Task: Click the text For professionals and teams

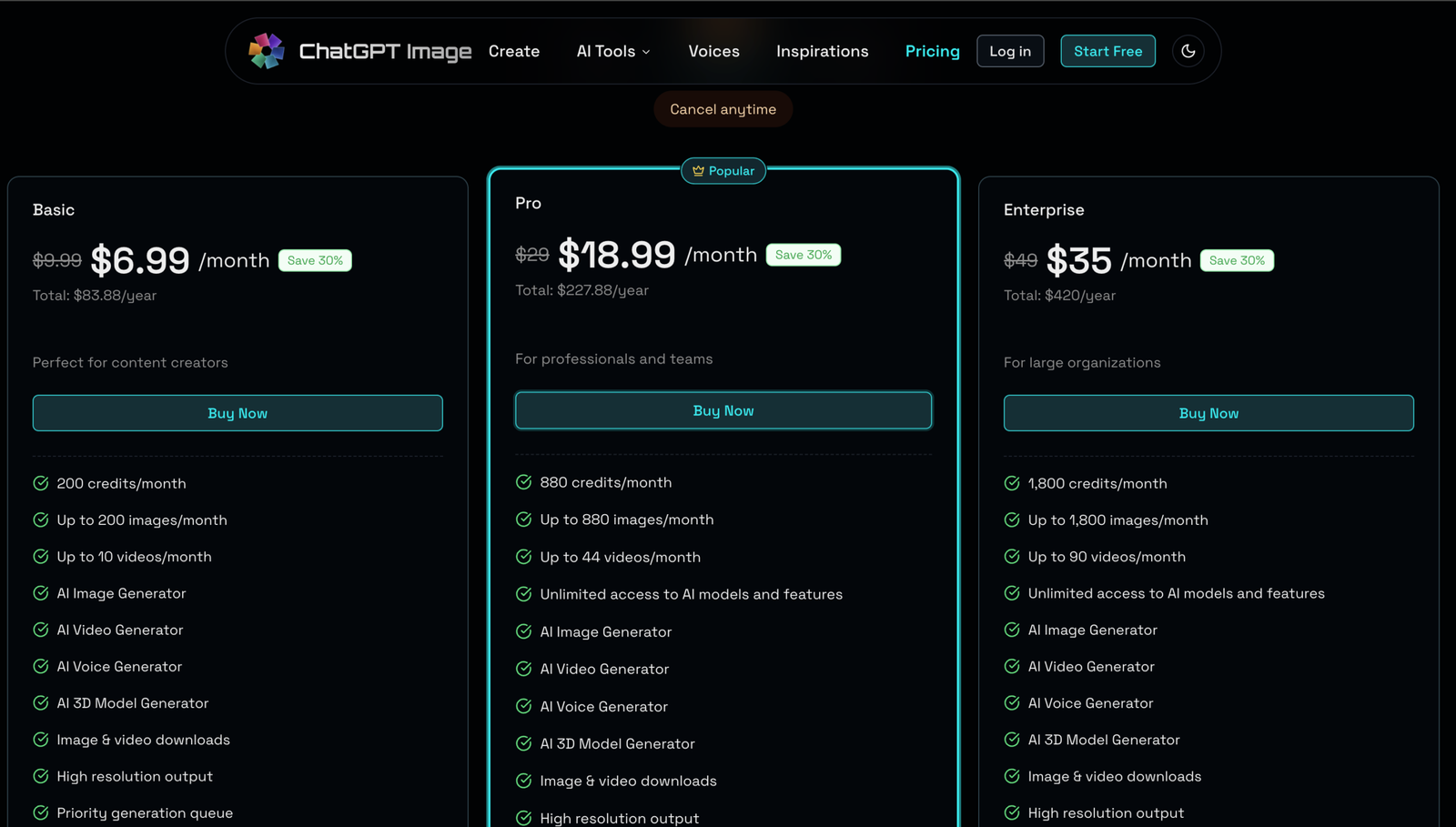Action: (x=614, y=359)
